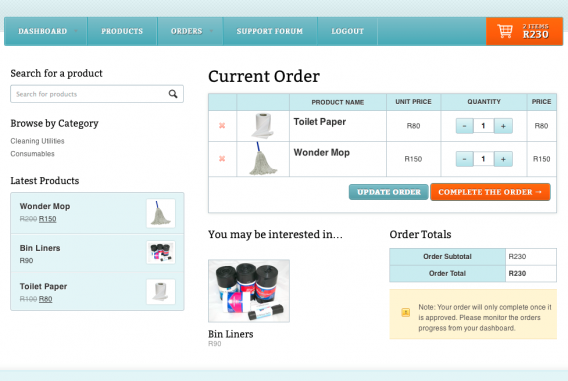Open Toilet Paper in Latest Products
The image size is (568, 381).
[x=43, y=286]
